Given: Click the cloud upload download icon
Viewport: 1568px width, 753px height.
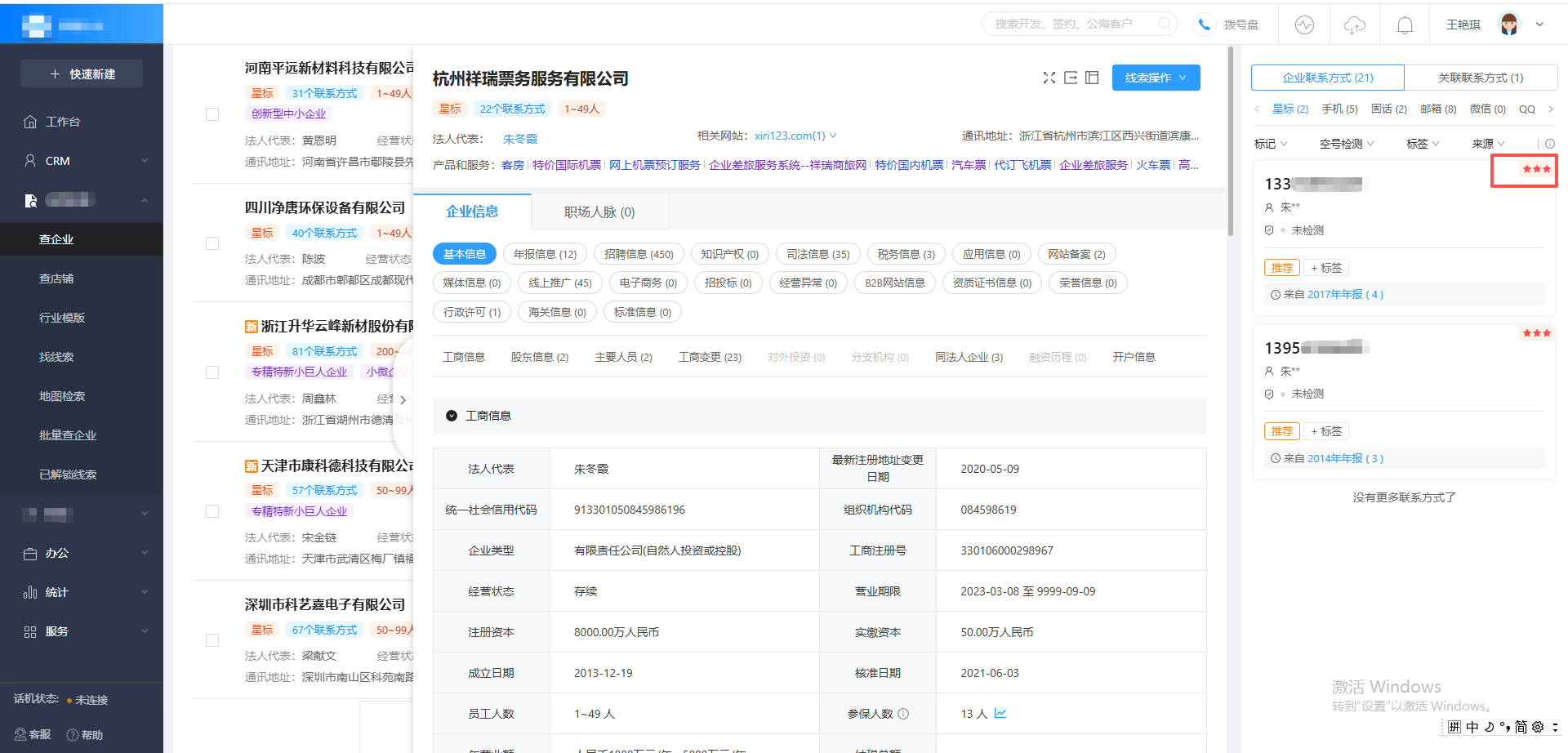Looking at the screenshot, I should [x=1354, y=25].
